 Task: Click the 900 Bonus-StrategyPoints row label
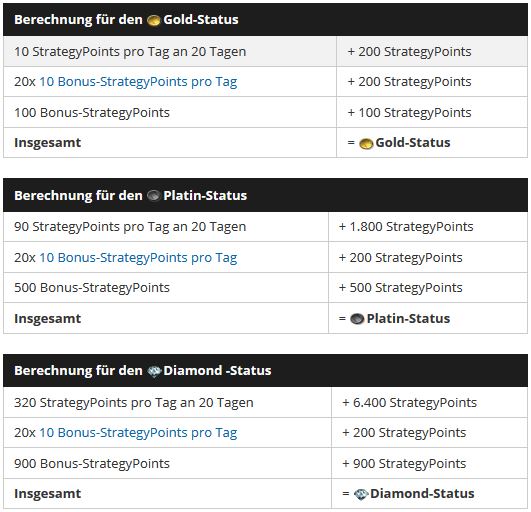[x=92, y=464]
